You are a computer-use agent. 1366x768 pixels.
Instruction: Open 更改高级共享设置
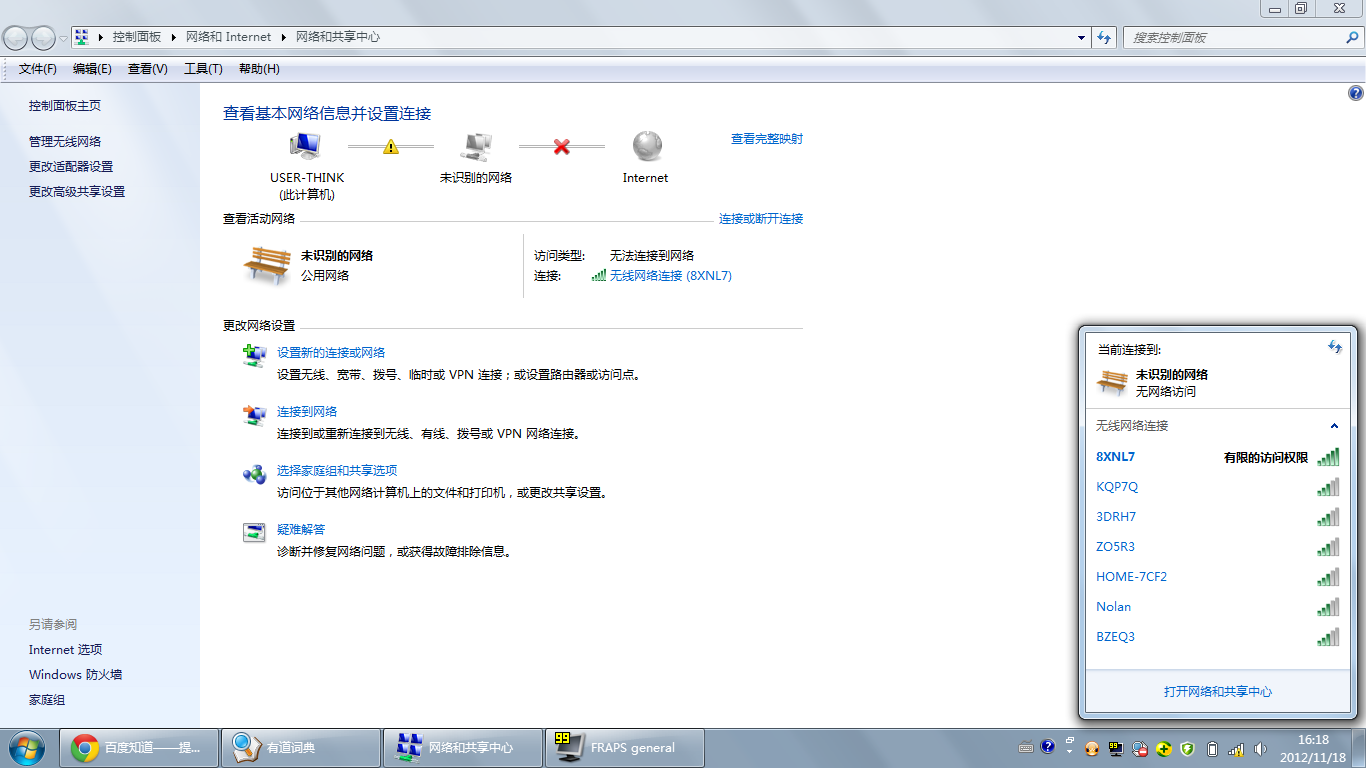pyautogui.click(x=77, y=192)
